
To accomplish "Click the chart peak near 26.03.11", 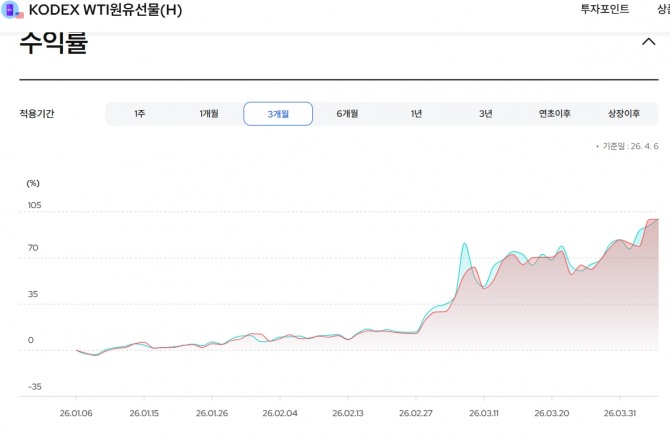I will pyautogui.click(x=465, y=244).
